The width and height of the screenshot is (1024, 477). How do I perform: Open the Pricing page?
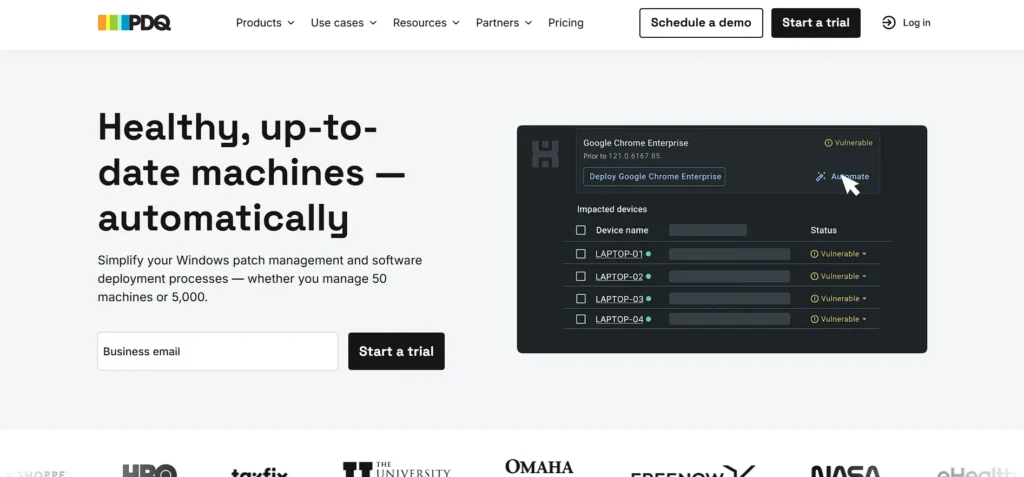[565, 23]
